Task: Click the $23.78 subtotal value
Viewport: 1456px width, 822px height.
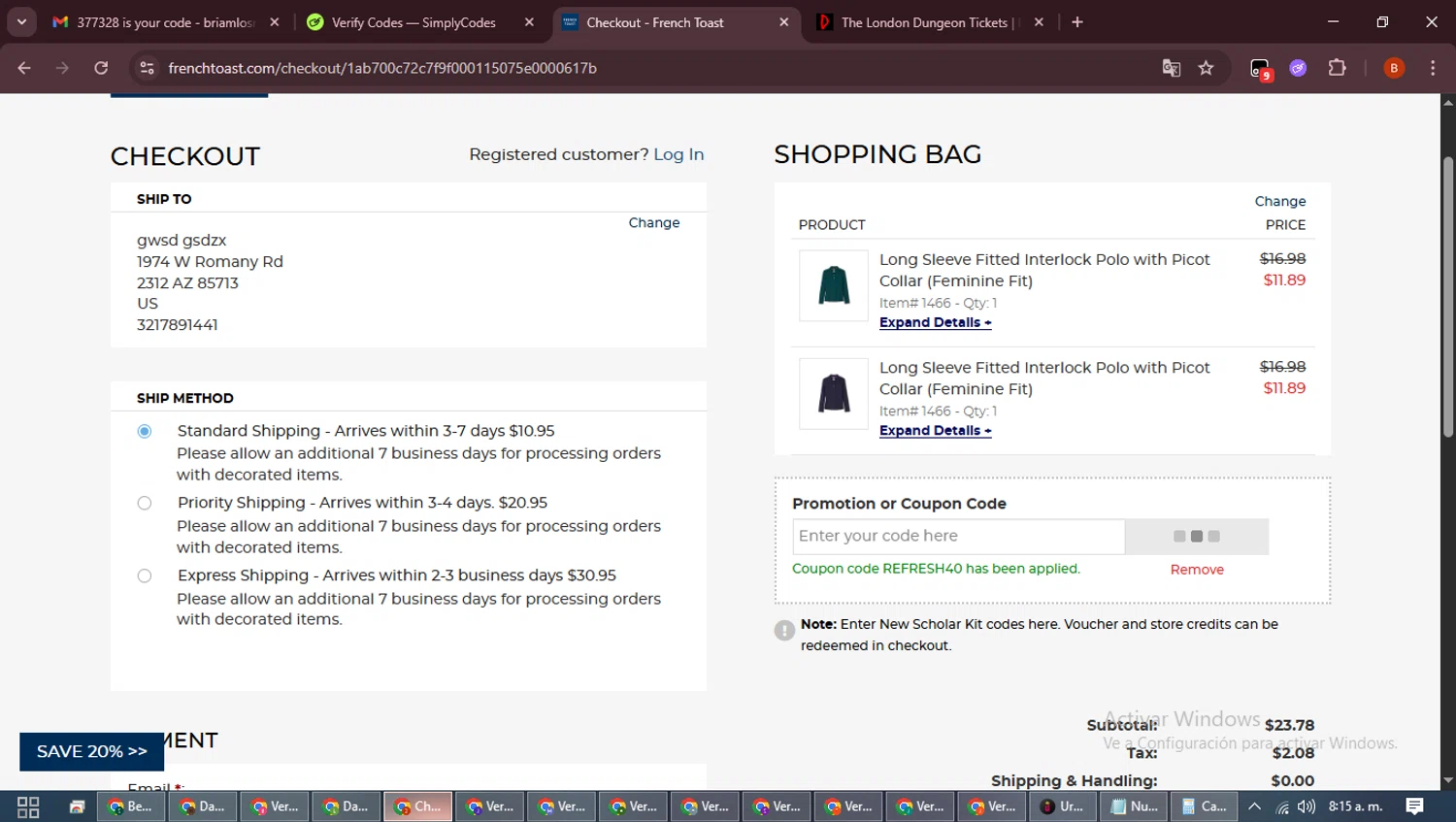Action: click(1289, 725)
